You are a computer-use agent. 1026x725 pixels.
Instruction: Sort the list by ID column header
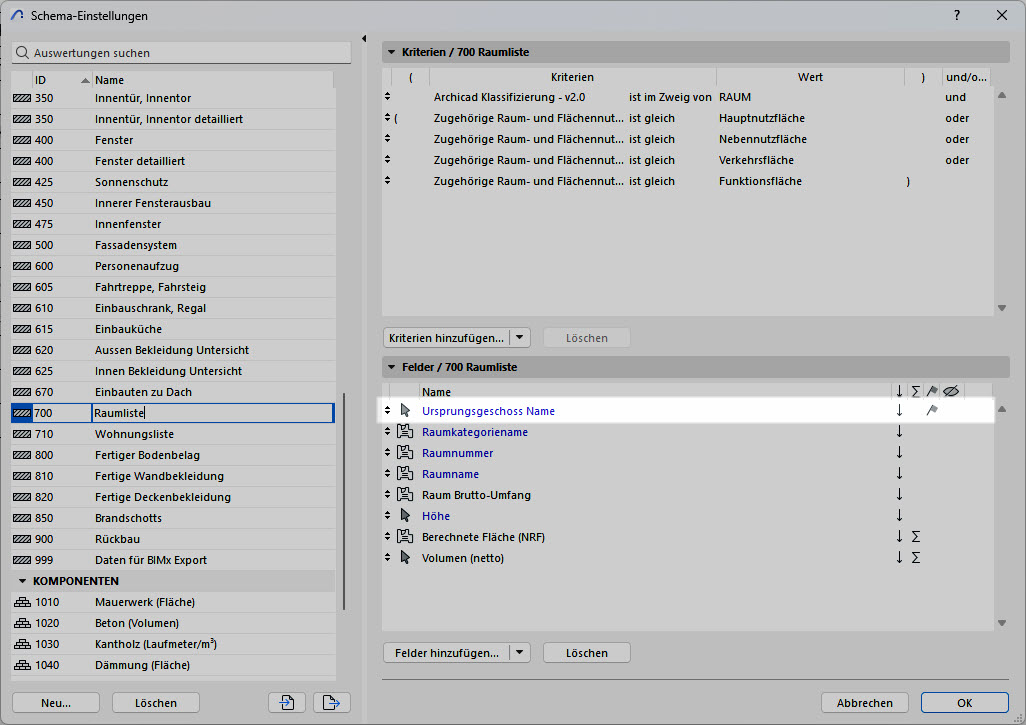click(55, 80)
